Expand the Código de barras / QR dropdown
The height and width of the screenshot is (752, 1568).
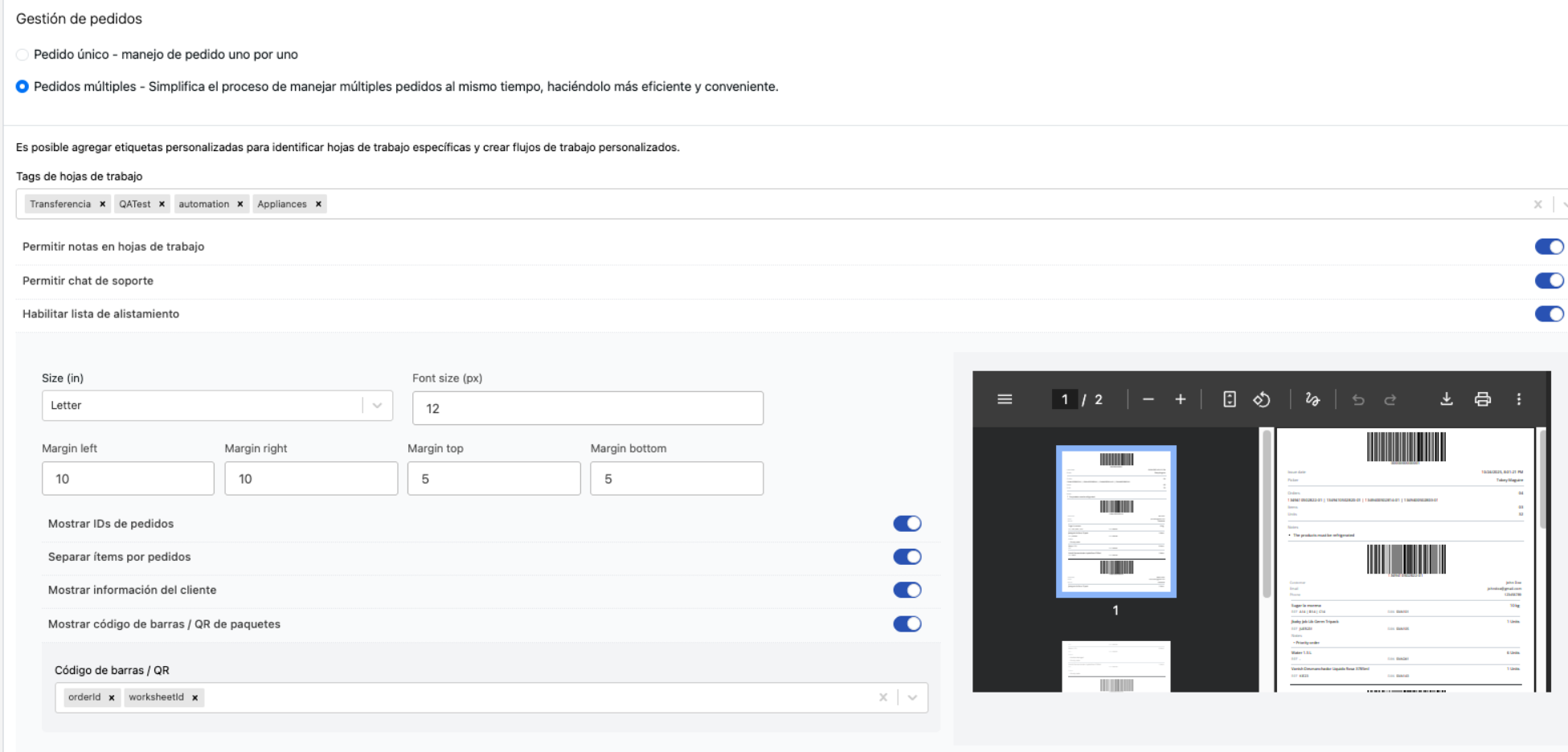pyautogui.click(x=911, y=697)
